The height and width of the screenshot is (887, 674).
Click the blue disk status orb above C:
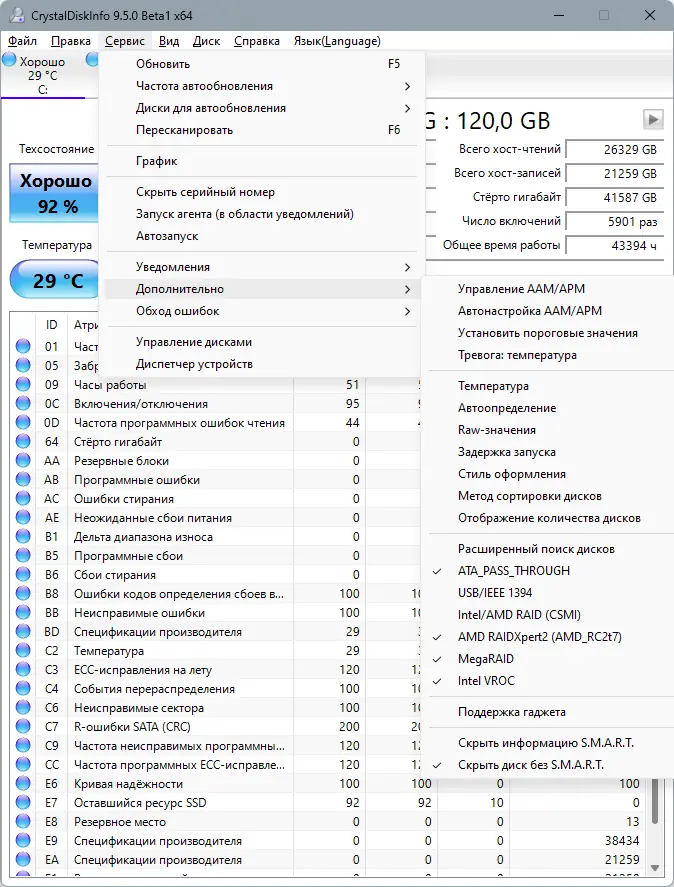[x=10, y=60]
